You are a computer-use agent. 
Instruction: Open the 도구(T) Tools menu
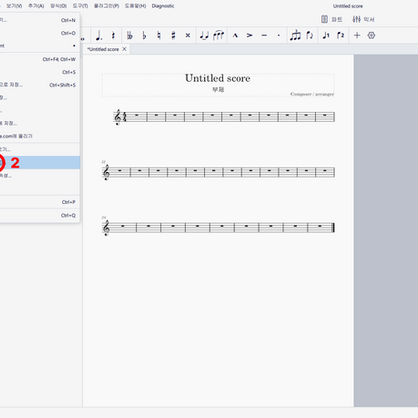(x=80, y=6)
